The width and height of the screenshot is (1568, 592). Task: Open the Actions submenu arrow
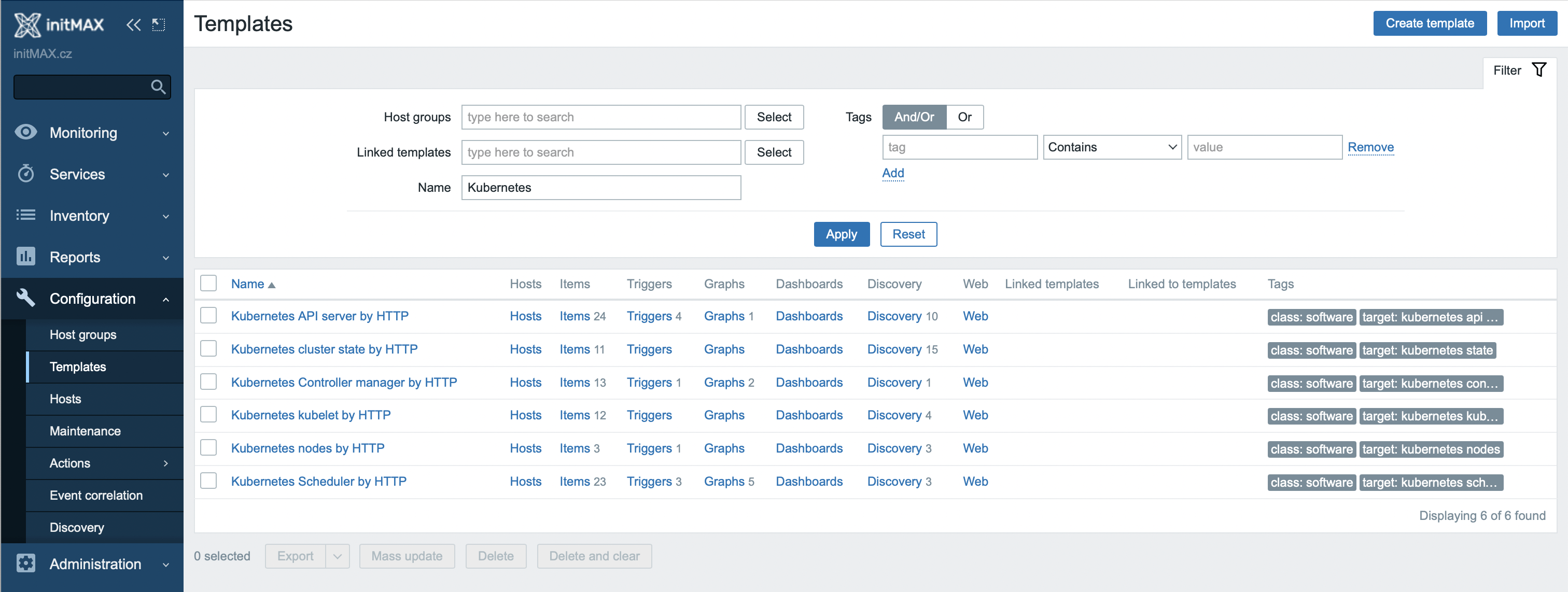[165, 463]
